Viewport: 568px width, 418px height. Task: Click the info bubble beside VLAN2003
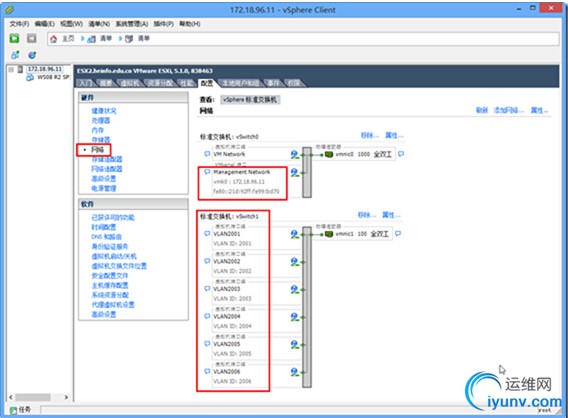point(207,289)
